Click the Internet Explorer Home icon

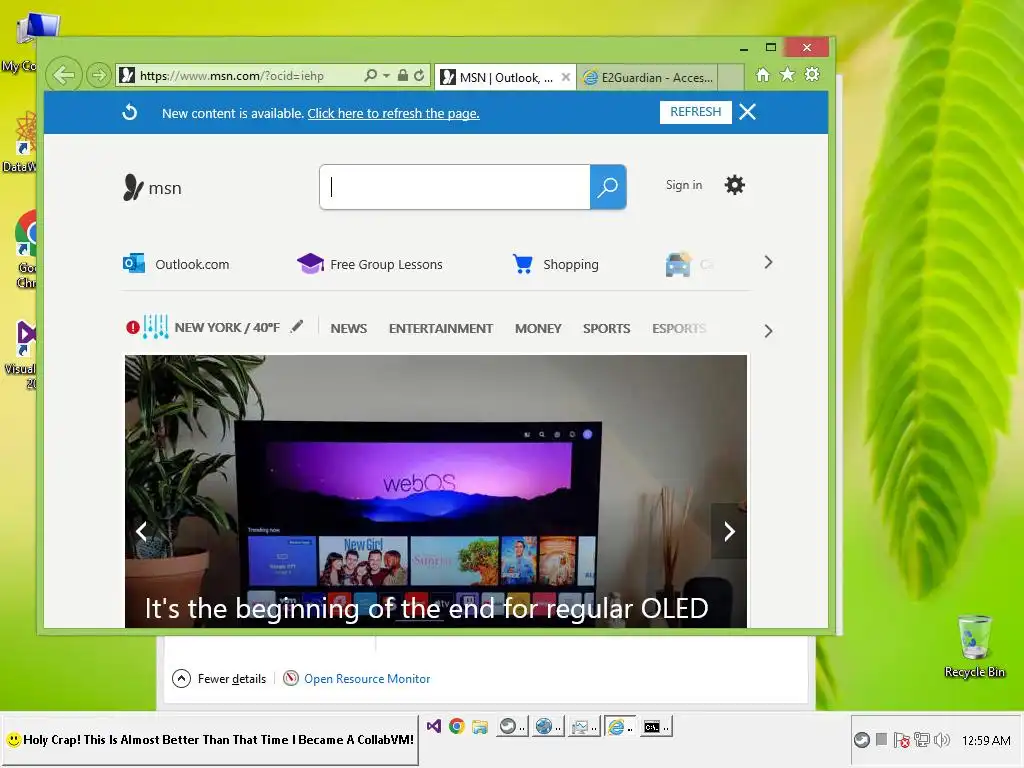point(762,74)
